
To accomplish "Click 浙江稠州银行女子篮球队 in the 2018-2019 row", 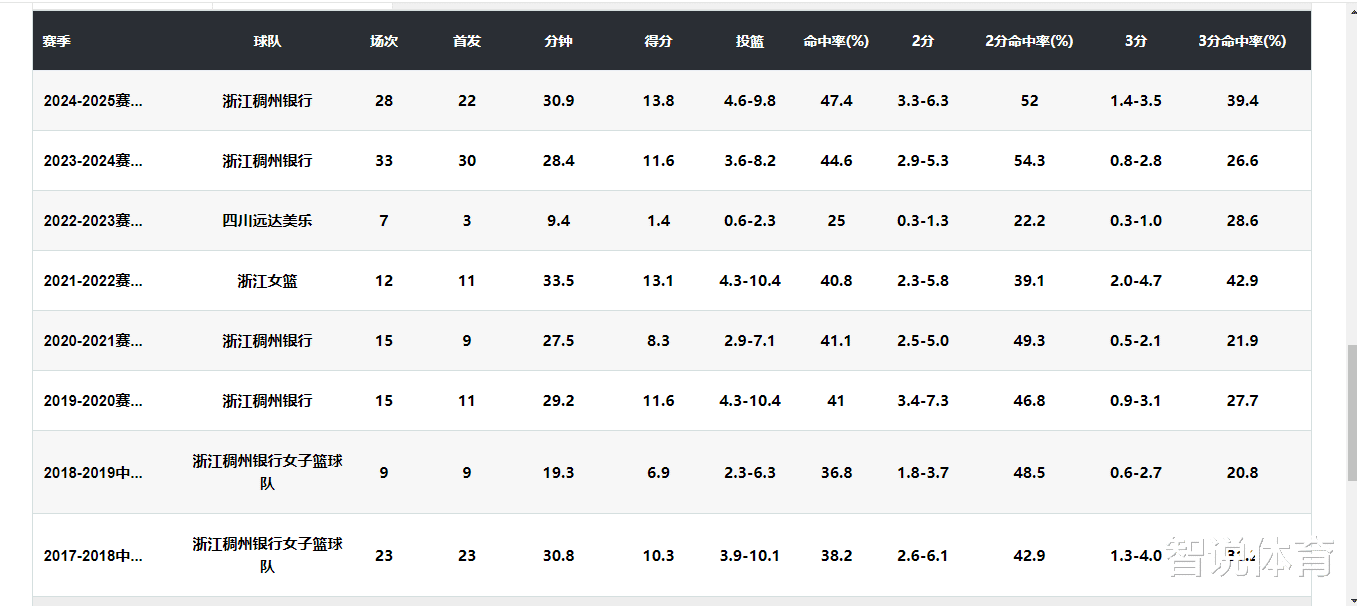I will pos(267,472).
